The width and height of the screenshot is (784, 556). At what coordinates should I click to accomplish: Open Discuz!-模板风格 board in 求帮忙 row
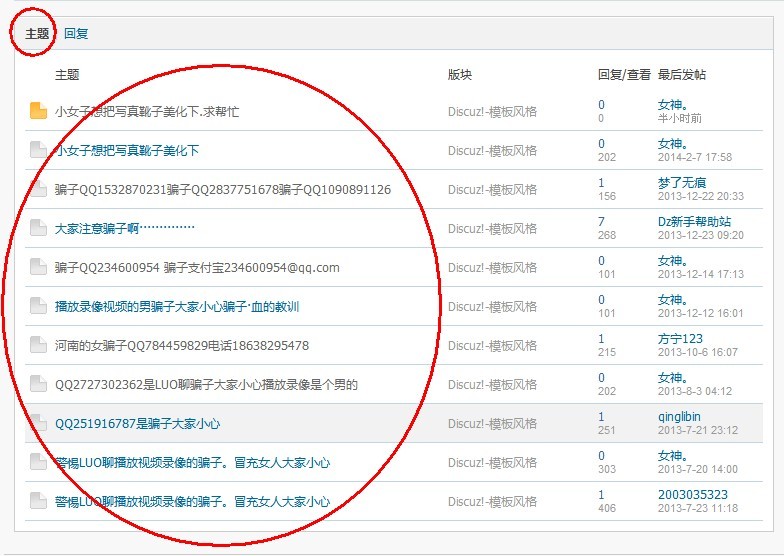[492, 112]
